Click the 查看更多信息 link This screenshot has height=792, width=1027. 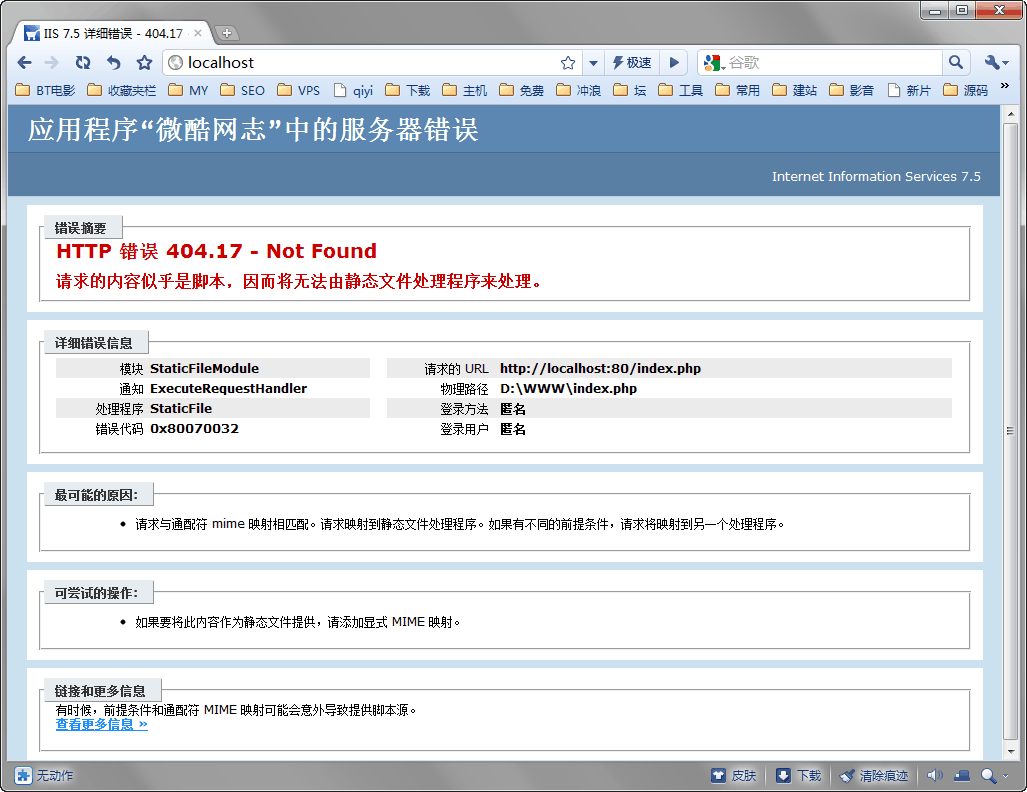[x=101, y=725]
